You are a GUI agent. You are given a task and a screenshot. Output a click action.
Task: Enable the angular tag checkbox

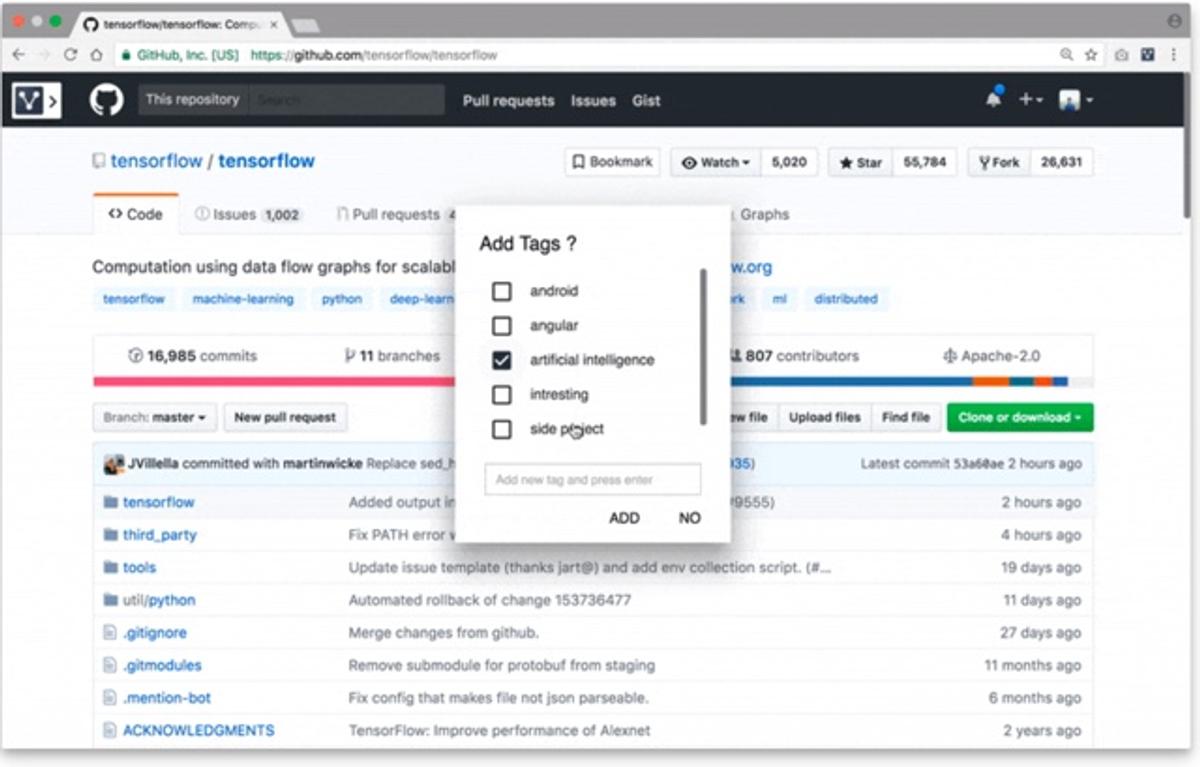pyautogui.click(x=502, y=326)
